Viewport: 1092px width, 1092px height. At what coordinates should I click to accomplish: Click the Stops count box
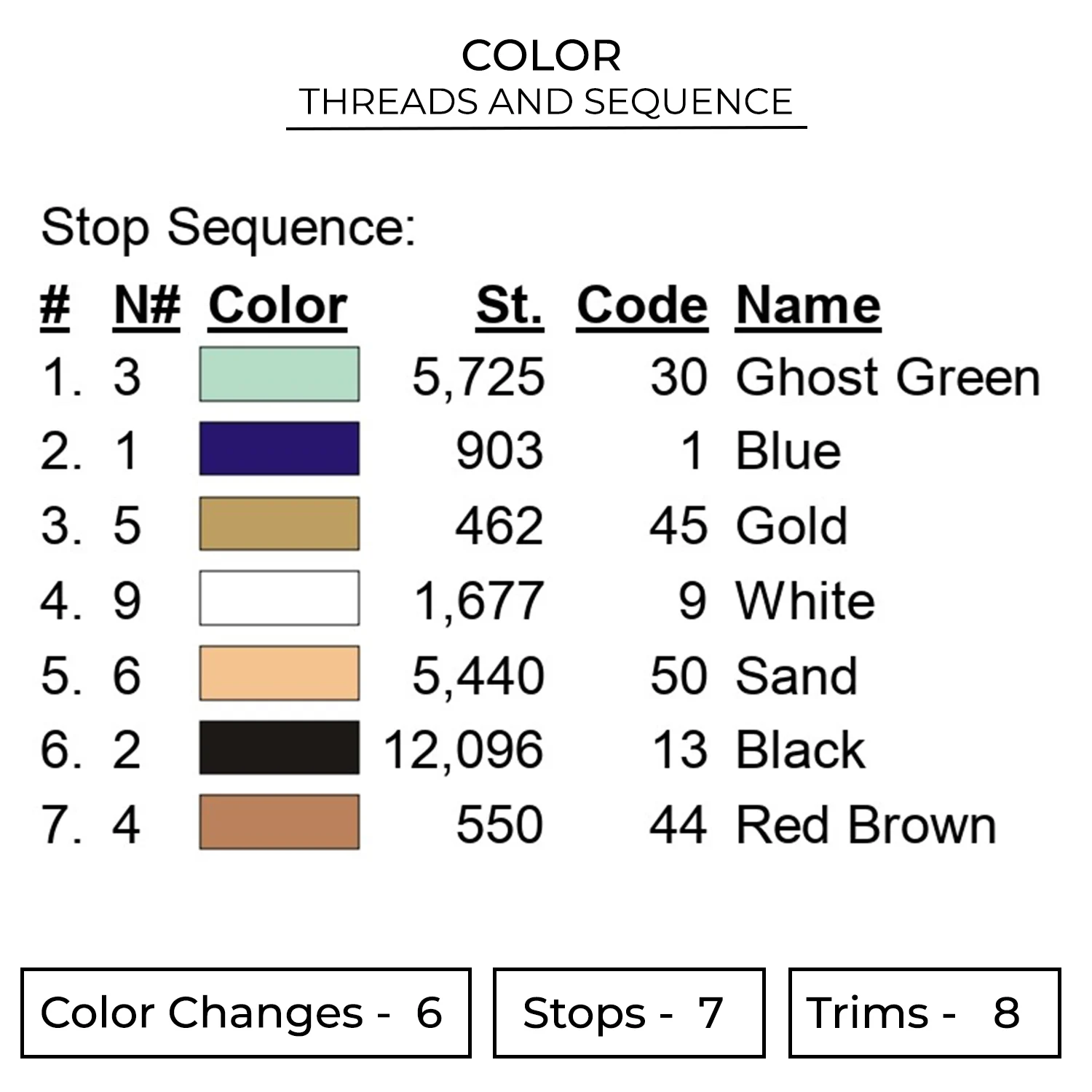coord(629,1013)
